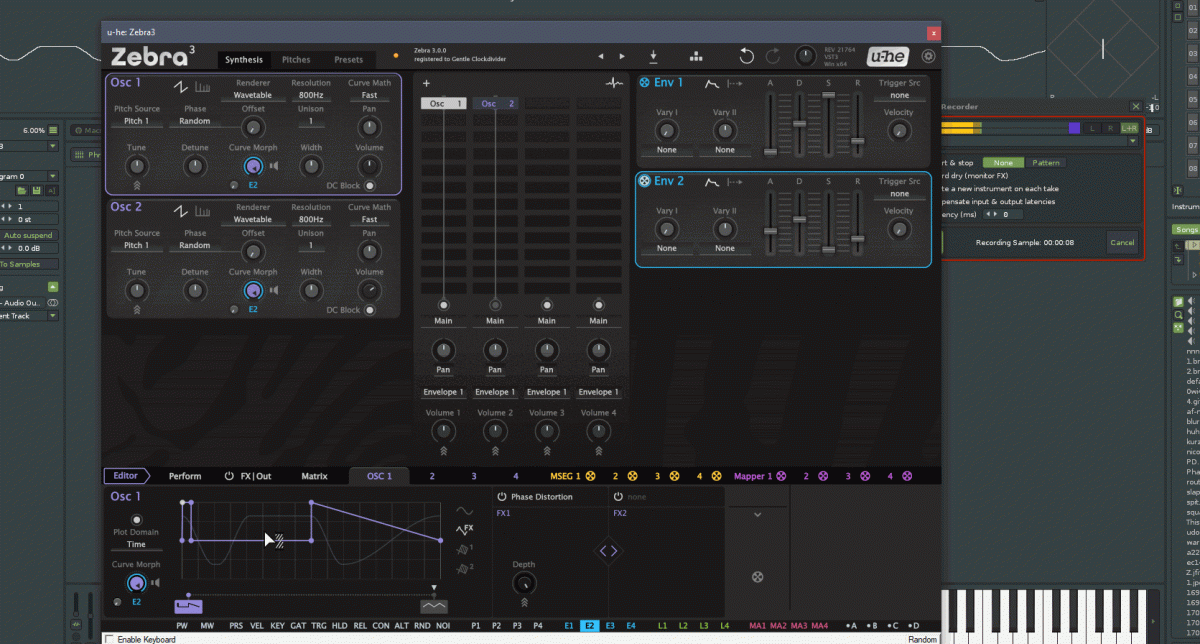Select the left curve preset thumbnail
The image size is (1200, 644).
click(188, 606)
